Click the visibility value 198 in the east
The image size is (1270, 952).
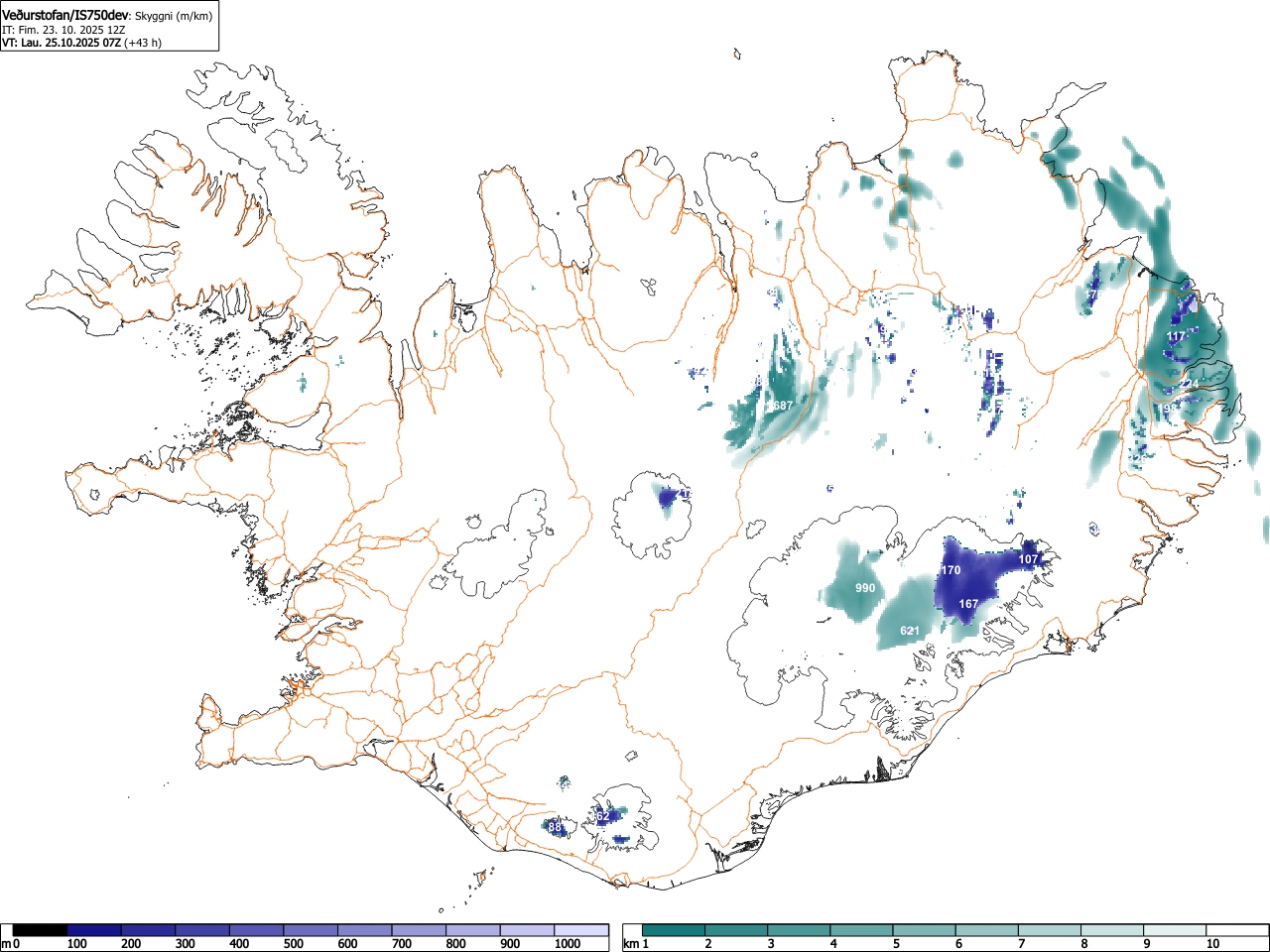tap(1169, 408)
